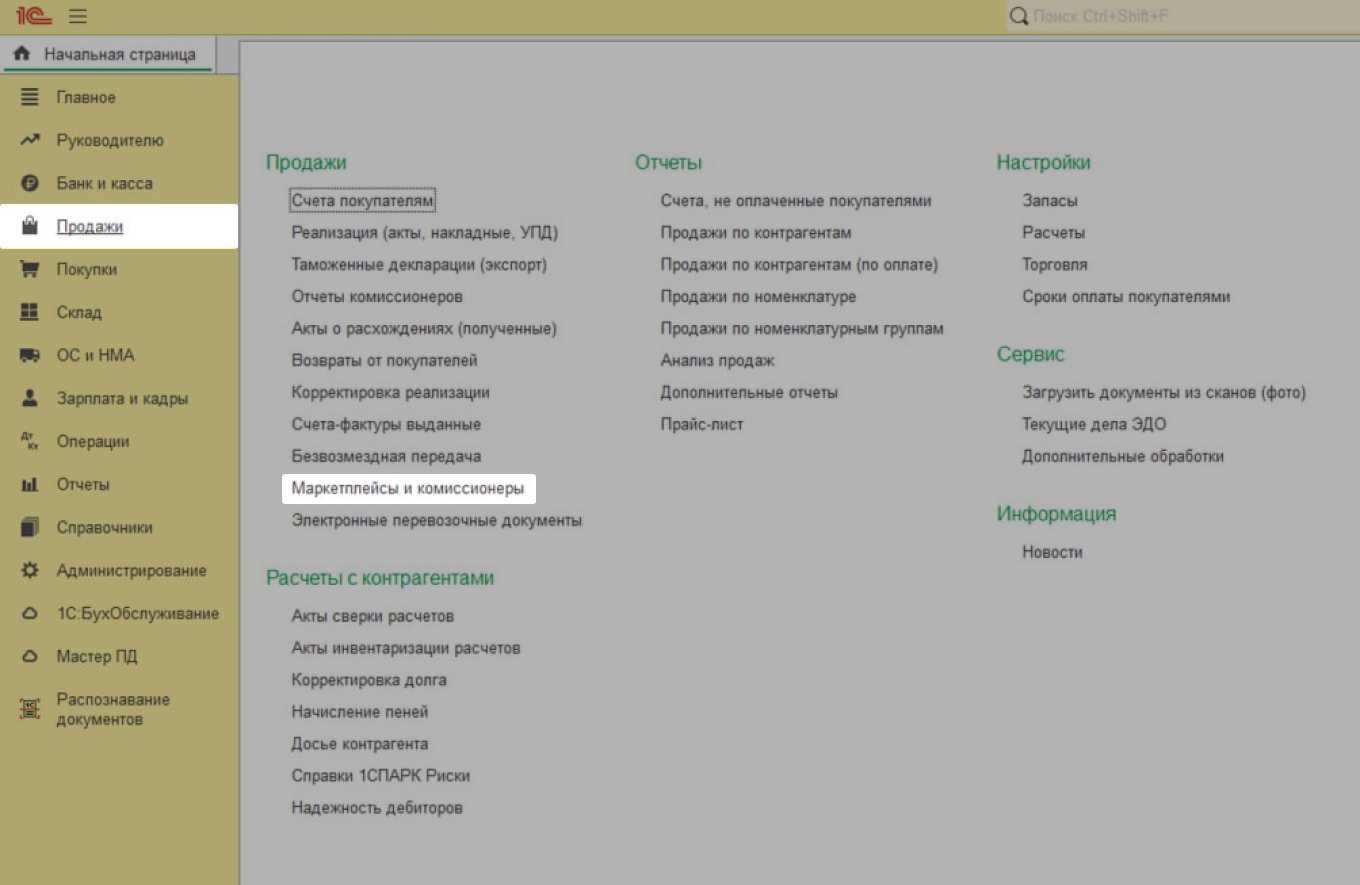Open the Зарплата и кадры section label
1360x885 pixels.
click(122, 398)
